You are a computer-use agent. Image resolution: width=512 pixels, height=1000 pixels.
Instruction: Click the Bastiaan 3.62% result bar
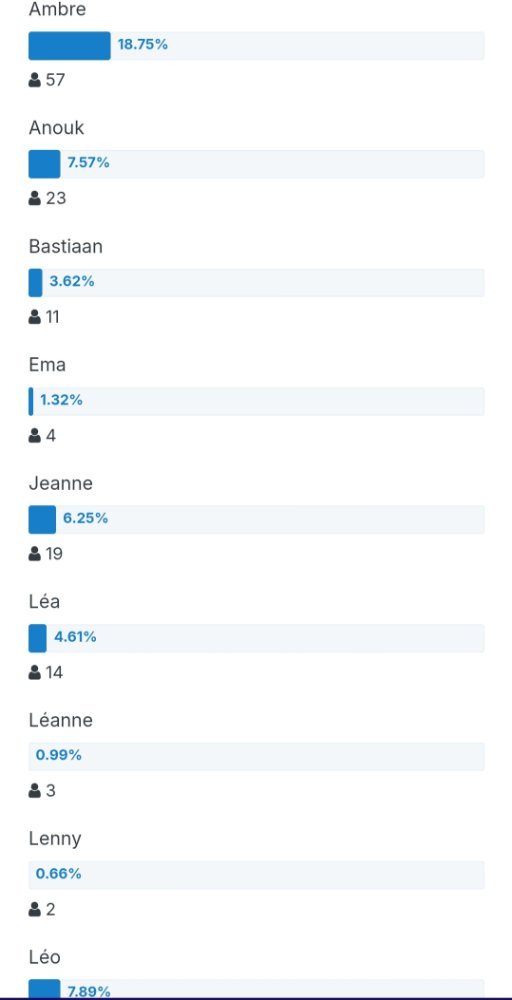(x=256, y=283)
